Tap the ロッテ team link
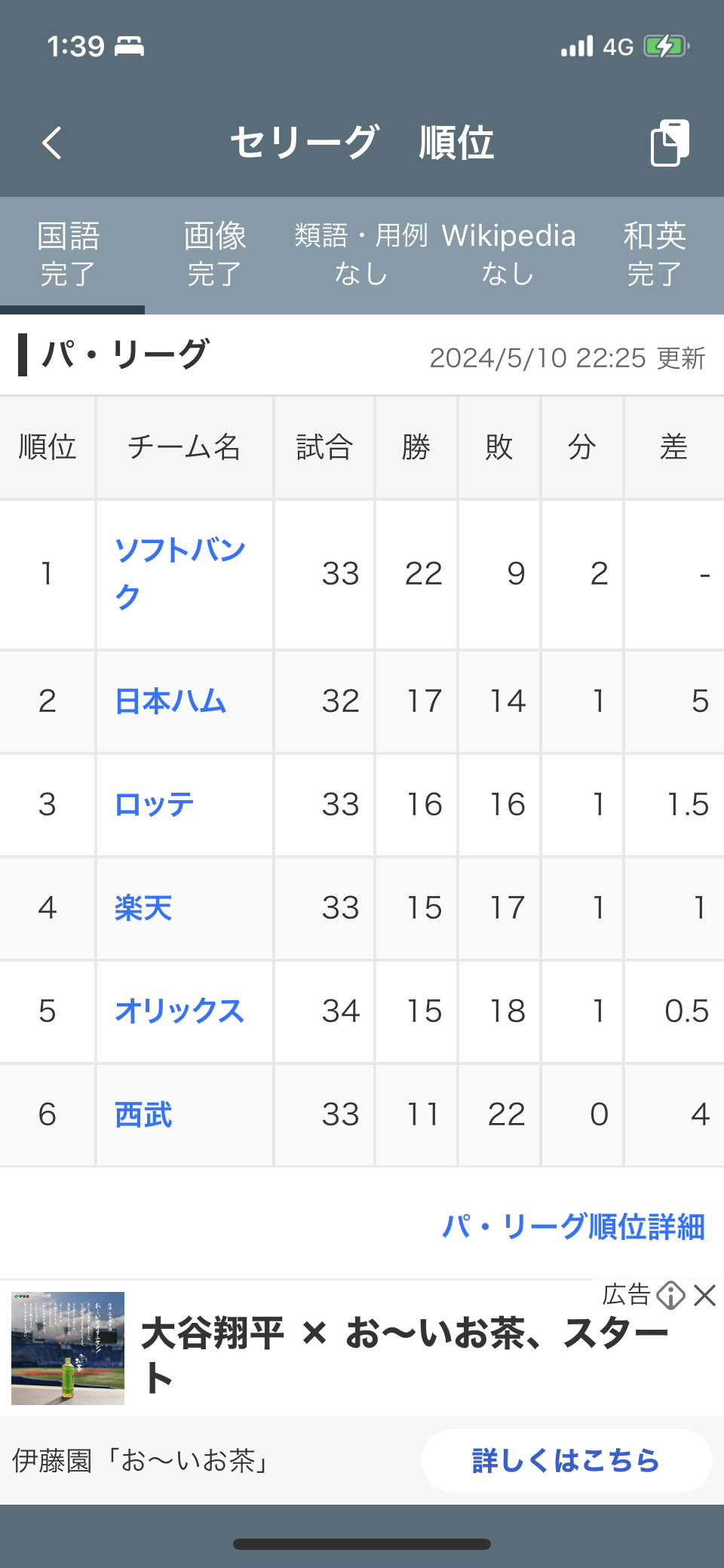This screenshot has height=1568, width=724. pos(155,805)
